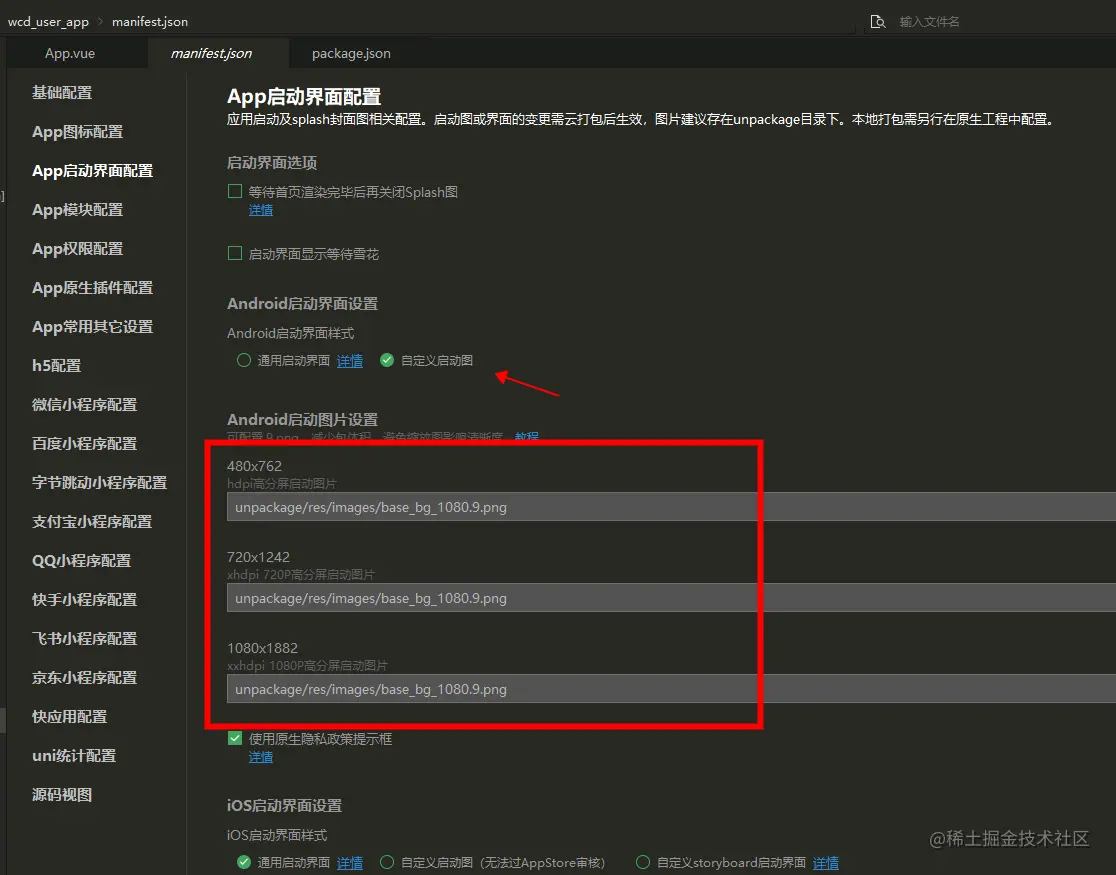Select 通用启动界面 for Android
Viewport: 1116px width, 875px height.
[243, 361]
